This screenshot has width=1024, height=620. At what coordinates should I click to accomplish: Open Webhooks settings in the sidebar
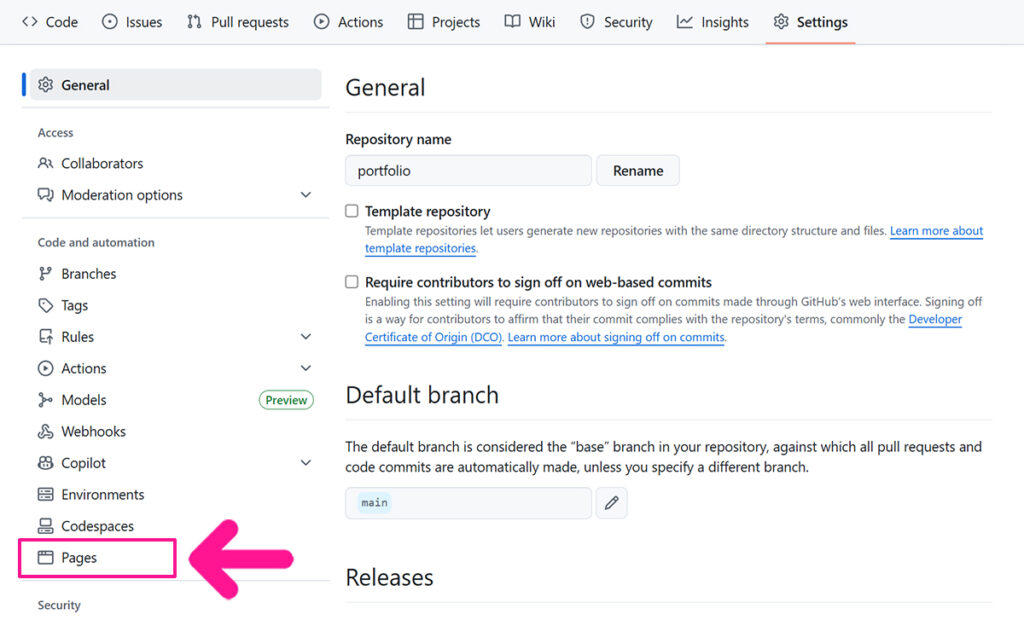(93, 432)
